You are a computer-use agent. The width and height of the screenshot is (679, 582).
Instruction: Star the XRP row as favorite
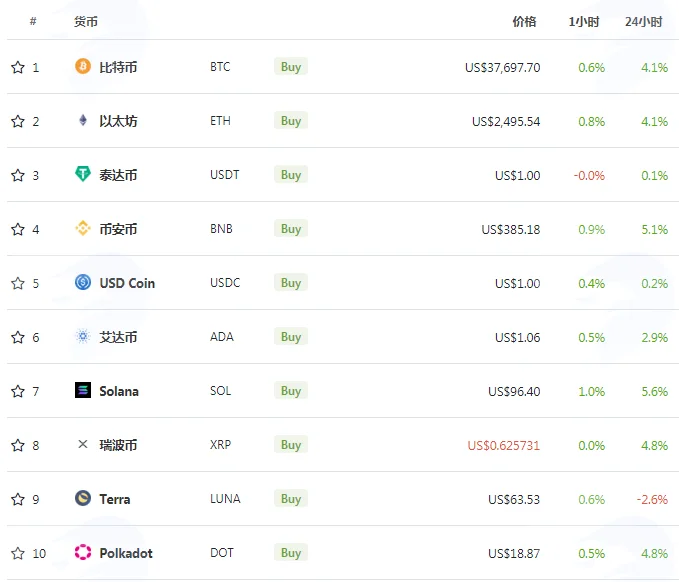[18, 445]
